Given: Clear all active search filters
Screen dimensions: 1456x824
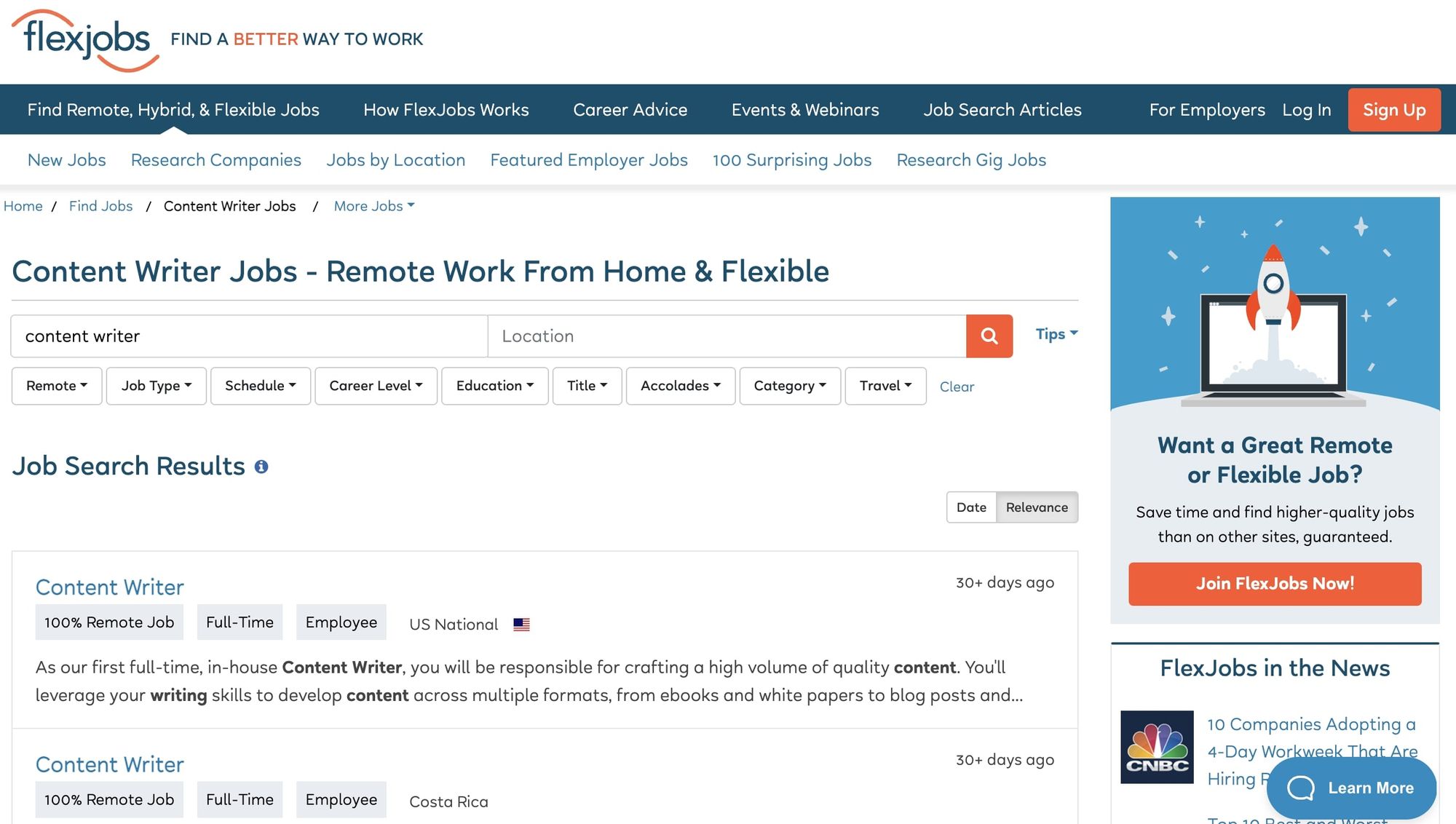Looking at the screenshot, I should 957,387.
